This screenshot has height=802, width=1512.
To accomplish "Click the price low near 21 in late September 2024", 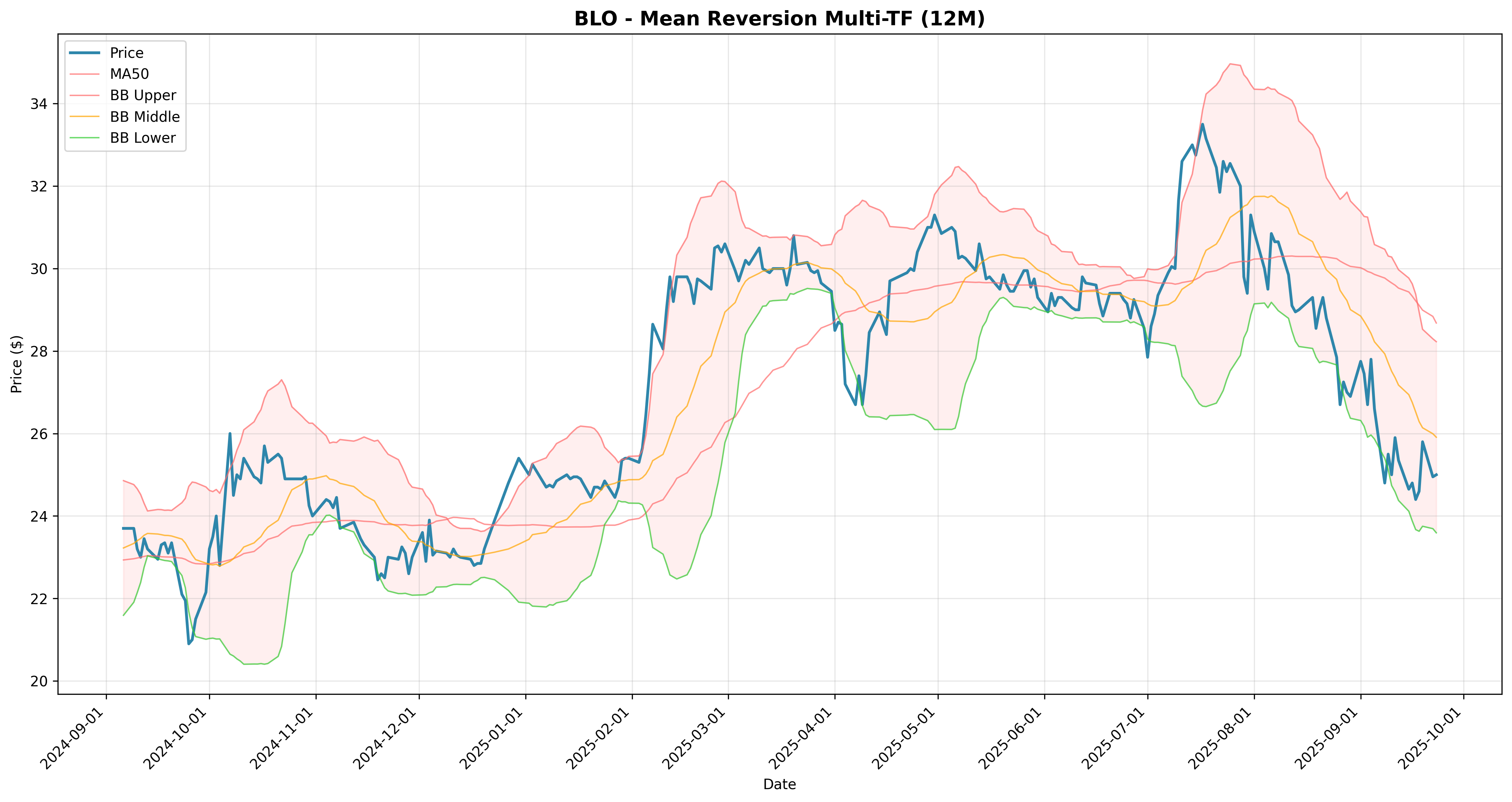I will 188,644.
